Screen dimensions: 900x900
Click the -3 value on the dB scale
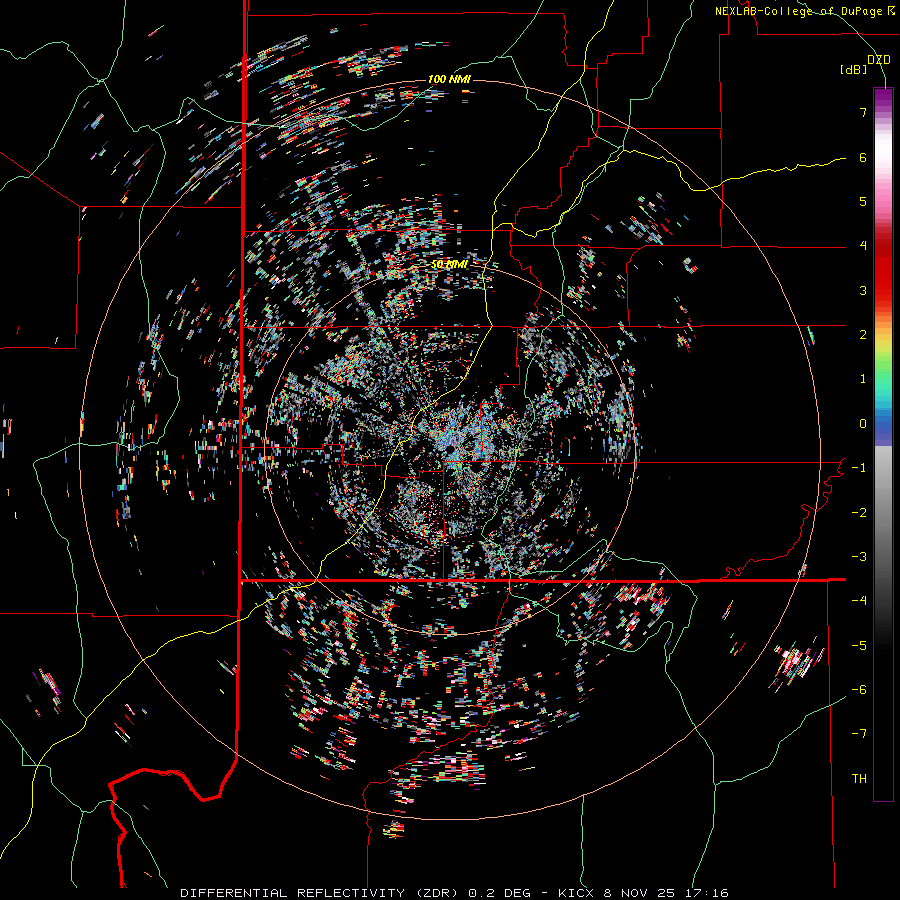(x=859, y=557)
